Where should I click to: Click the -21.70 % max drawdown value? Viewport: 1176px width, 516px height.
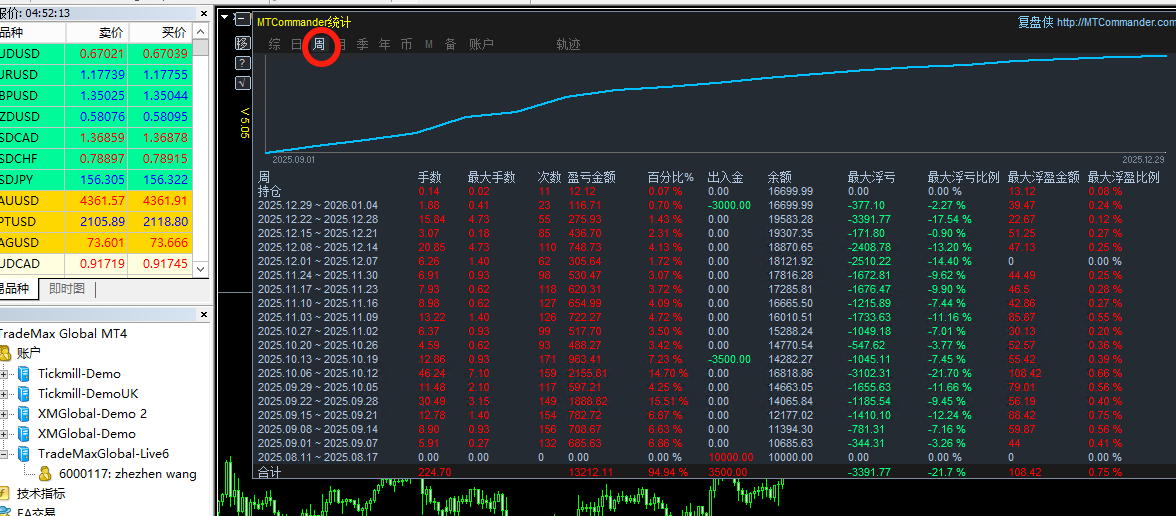click(x=952, y=374)
